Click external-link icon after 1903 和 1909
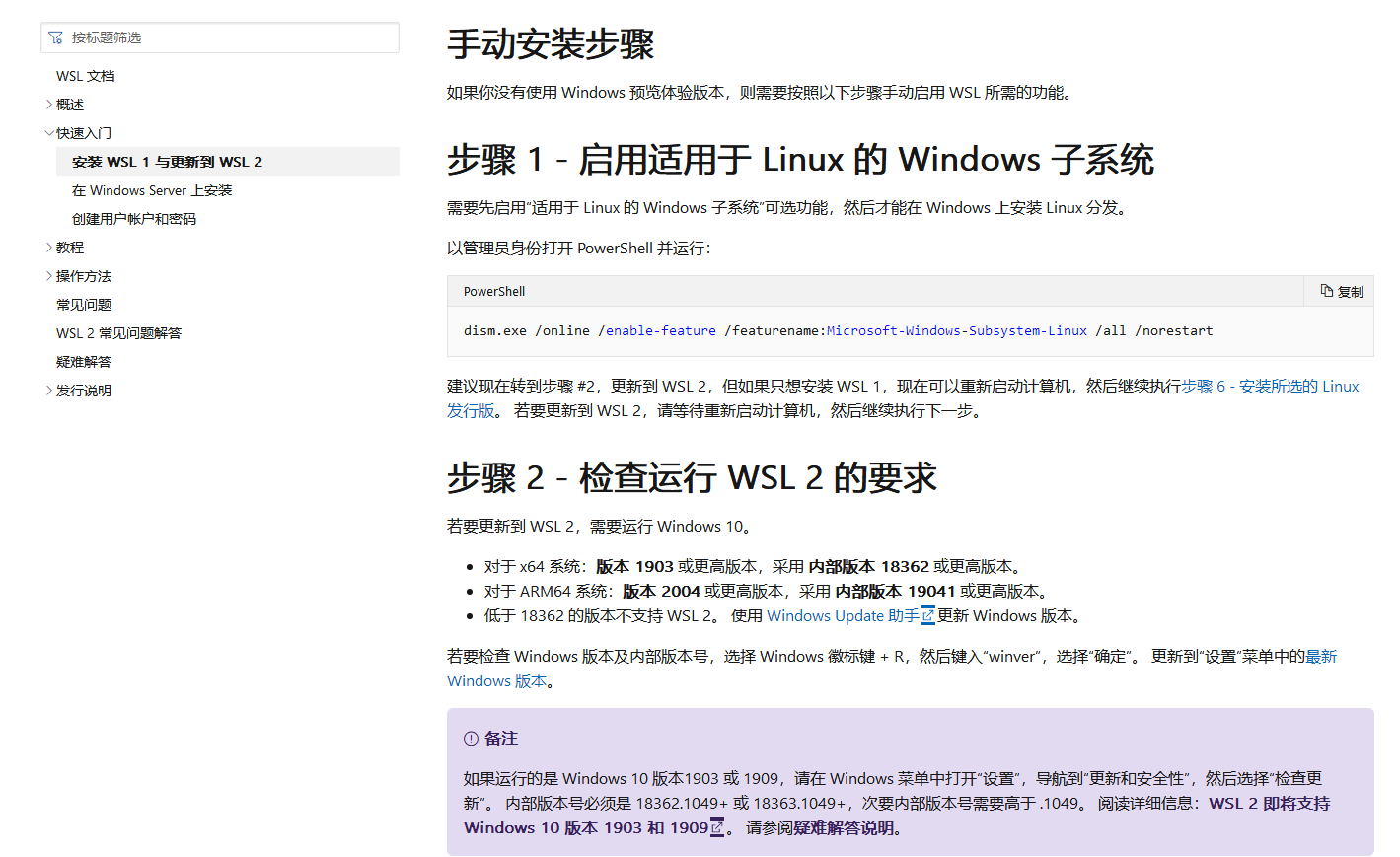Image resolution: width=1400 pixels, height=857 pixels. point(717,828)
